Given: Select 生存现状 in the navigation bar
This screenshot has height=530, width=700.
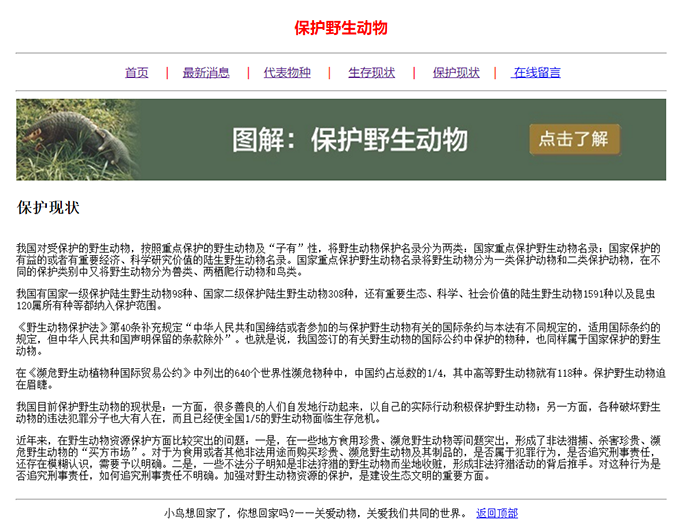Looking at the screenshot, I should [371, 73].
